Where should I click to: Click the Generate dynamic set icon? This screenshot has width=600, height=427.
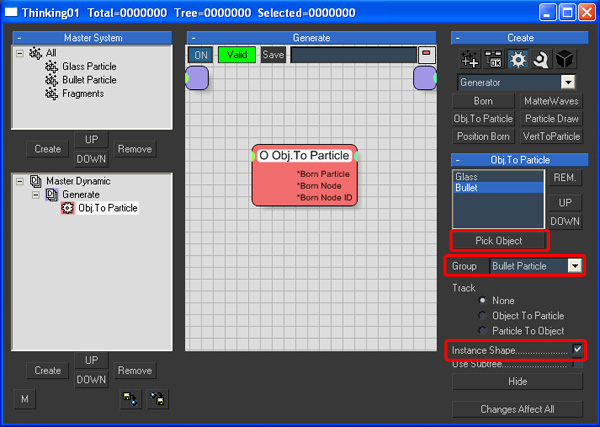coord(52,194)
